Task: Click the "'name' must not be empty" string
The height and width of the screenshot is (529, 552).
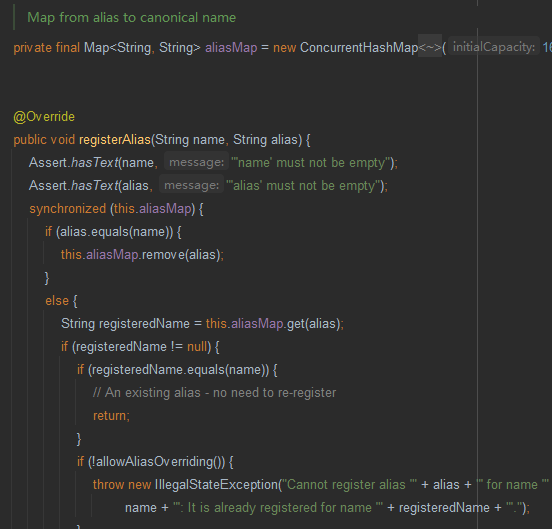Action: (x=311, y=163)
